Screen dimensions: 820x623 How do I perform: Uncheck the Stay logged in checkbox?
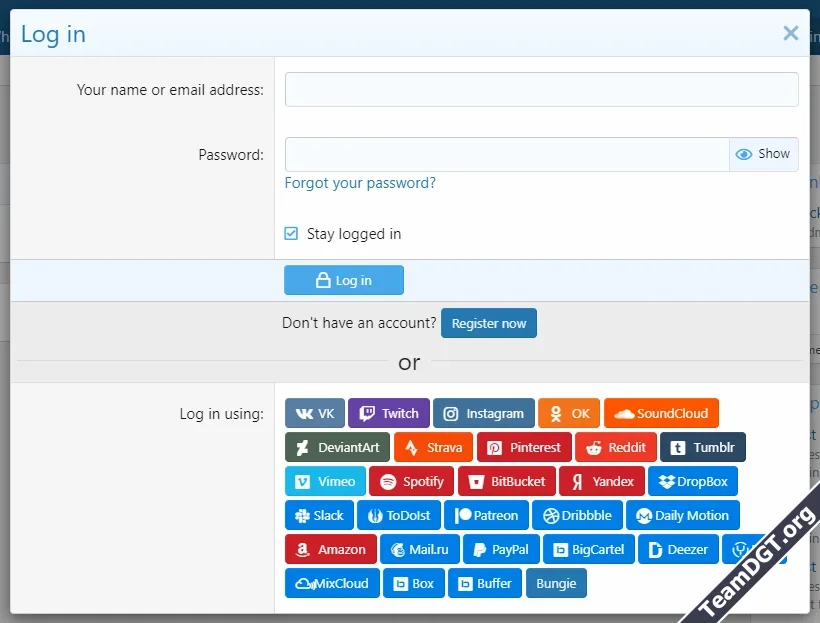pyautogui.click(x=290, y=233)
